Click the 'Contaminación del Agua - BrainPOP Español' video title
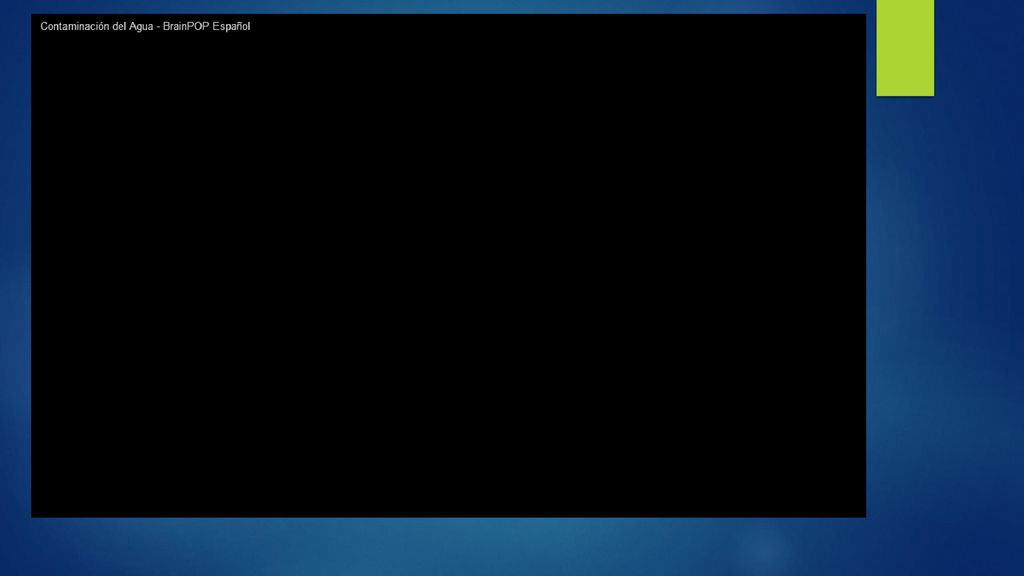The image size is (1024, 576). click(145, 26)
